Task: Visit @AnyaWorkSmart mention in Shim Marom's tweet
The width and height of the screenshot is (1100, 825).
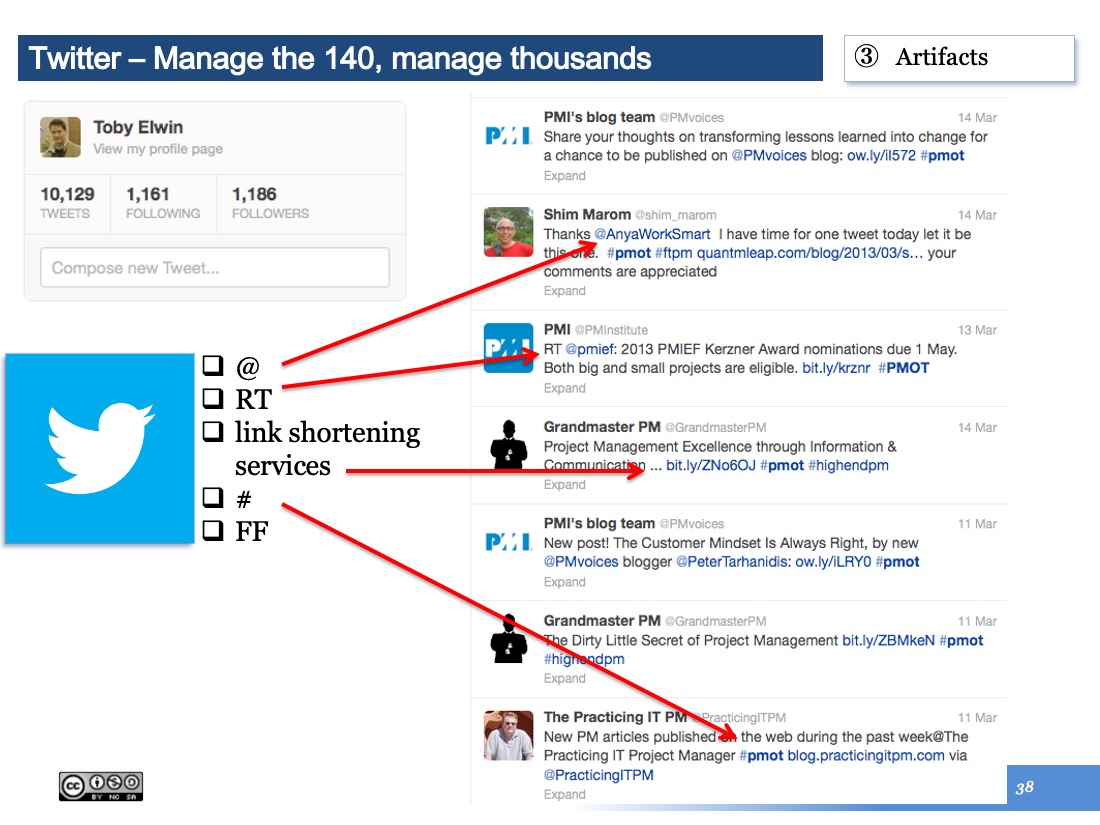Action: 652,234
